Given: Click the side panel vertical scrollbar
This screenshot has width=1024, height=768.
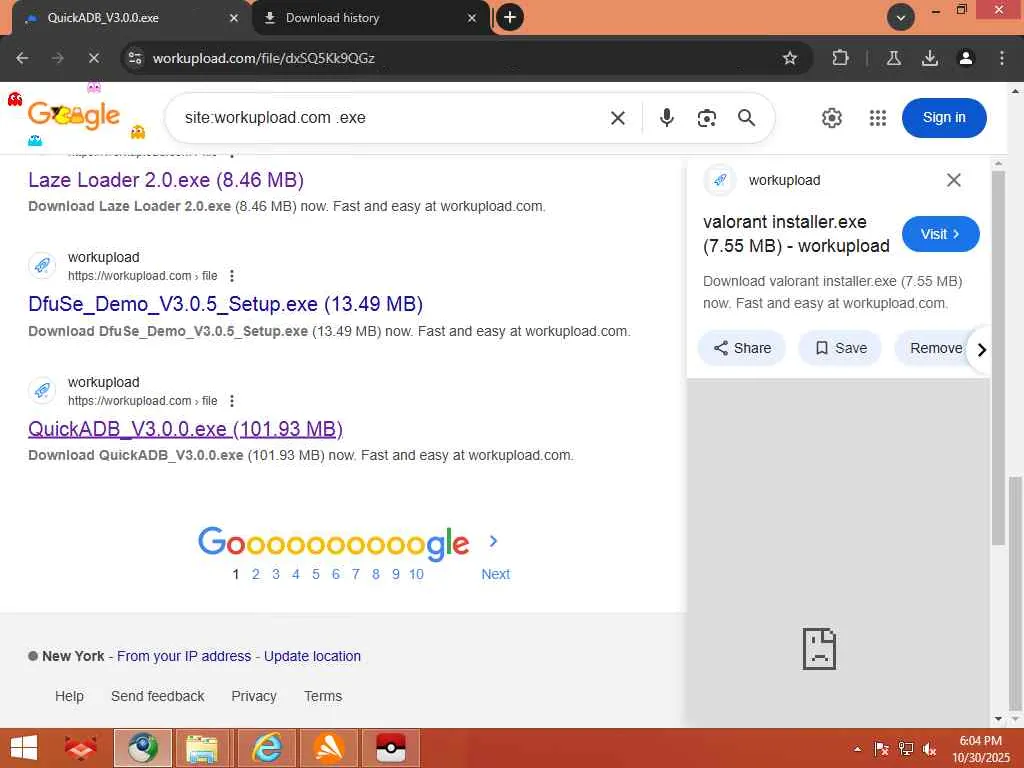Looking at the screenshot, I should tap(997, 358).
